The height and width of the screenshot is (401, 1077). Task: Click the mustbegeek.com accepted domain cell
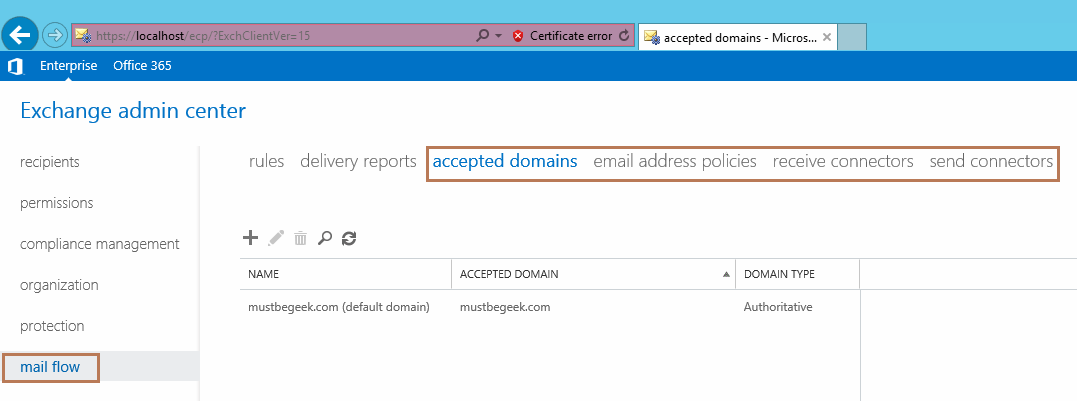[505, 307]
